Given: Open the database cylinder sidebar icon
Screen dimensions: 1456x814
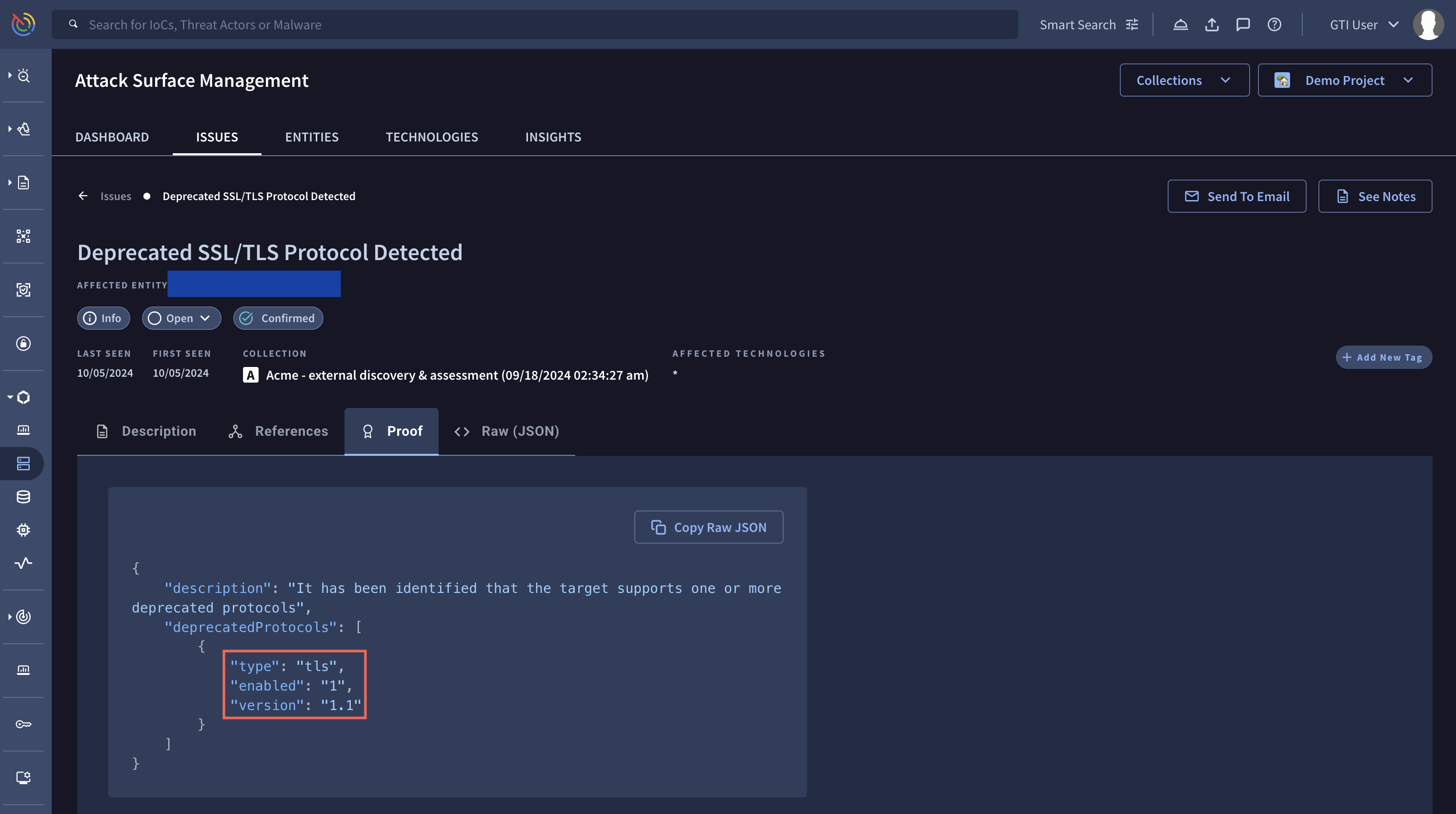Looking at the screenshot, I should [x=23, y=497].
